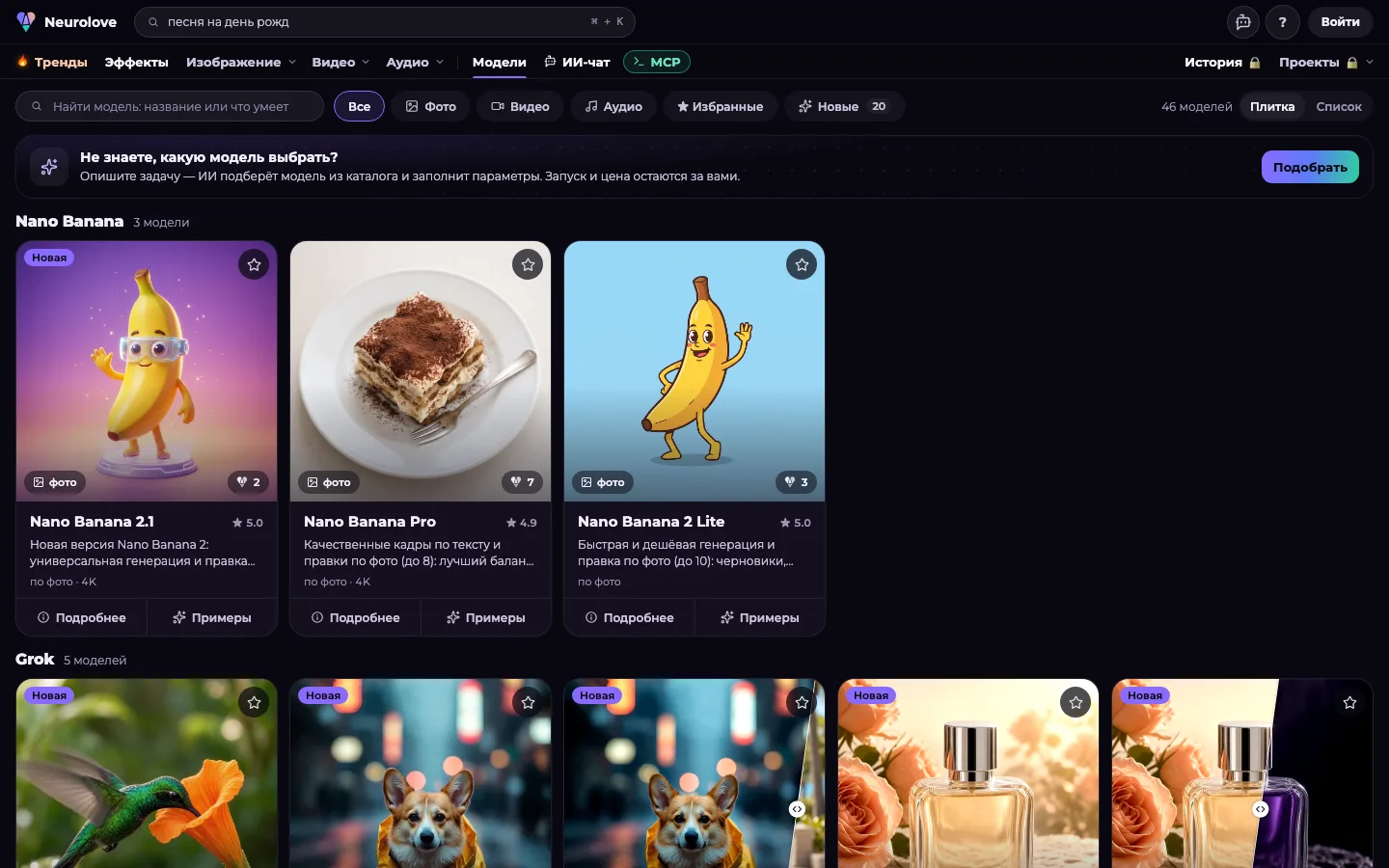Click the credits badge showing 2
The width and height of the screenshot is (1389, 868).
click(x=249, y=482)
